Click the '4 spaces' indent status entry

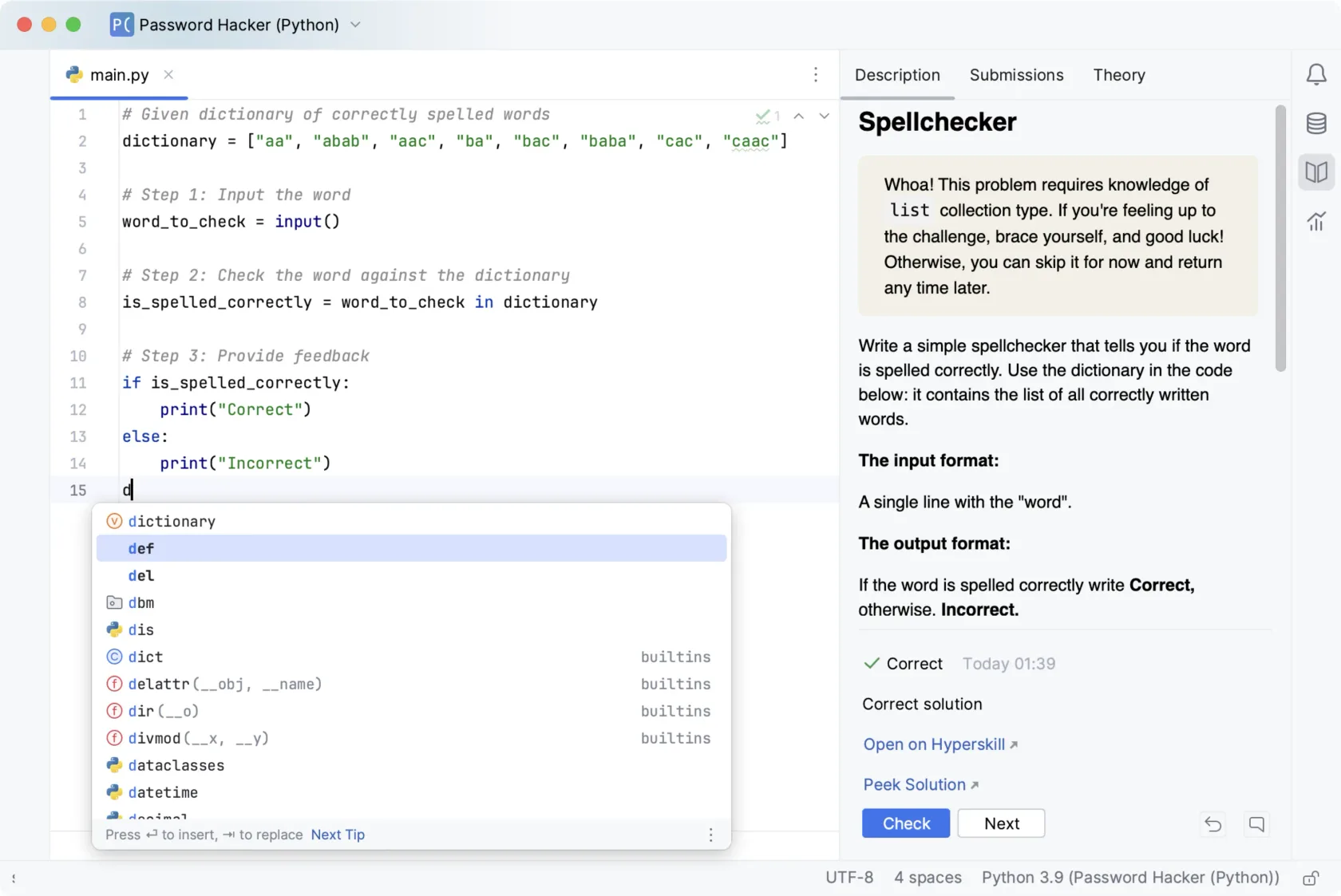(x=928, y=878)
